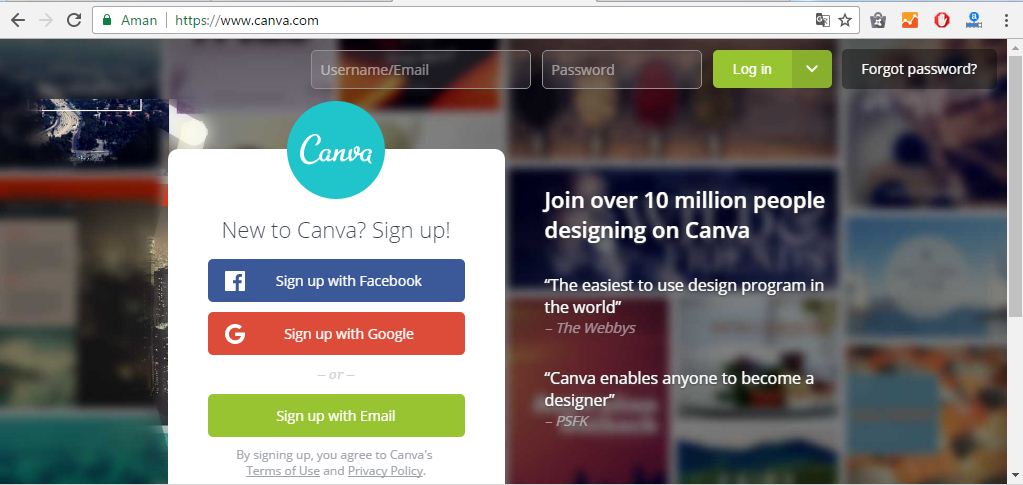This screenshot has width=1023, height=485.
Task: Click the browser forward arrow
Action: point(46,20)
